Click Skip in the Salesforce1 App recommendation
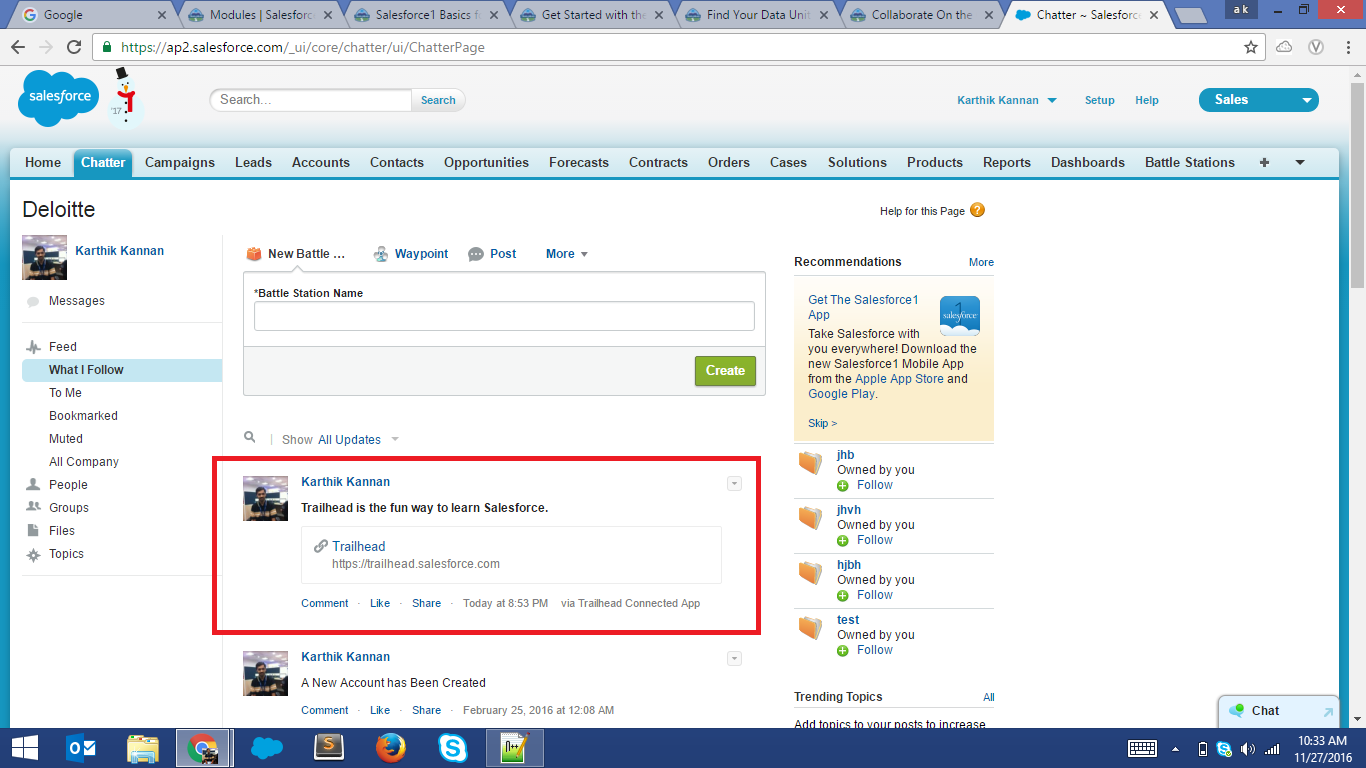The image size is (1366, 768). coord(822,423)
